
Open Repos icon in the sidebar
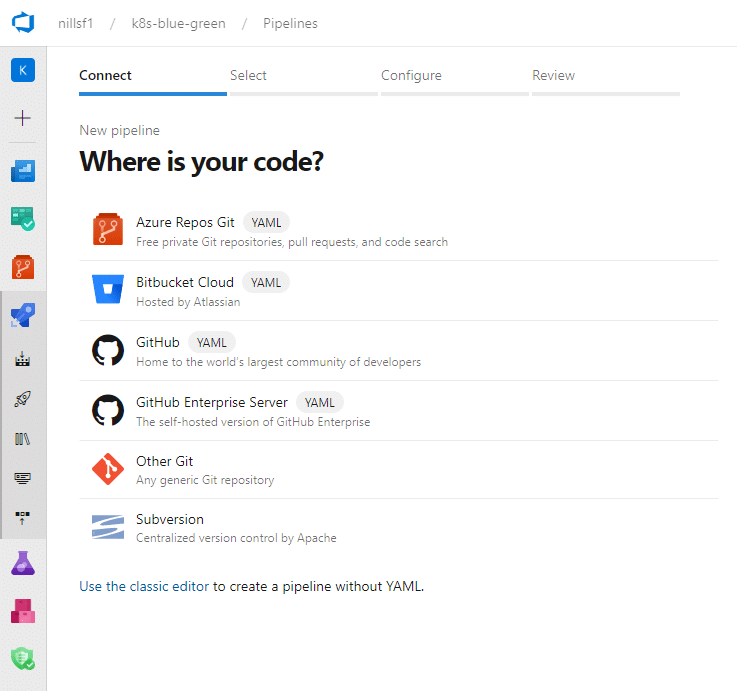(x=23, y=267)
